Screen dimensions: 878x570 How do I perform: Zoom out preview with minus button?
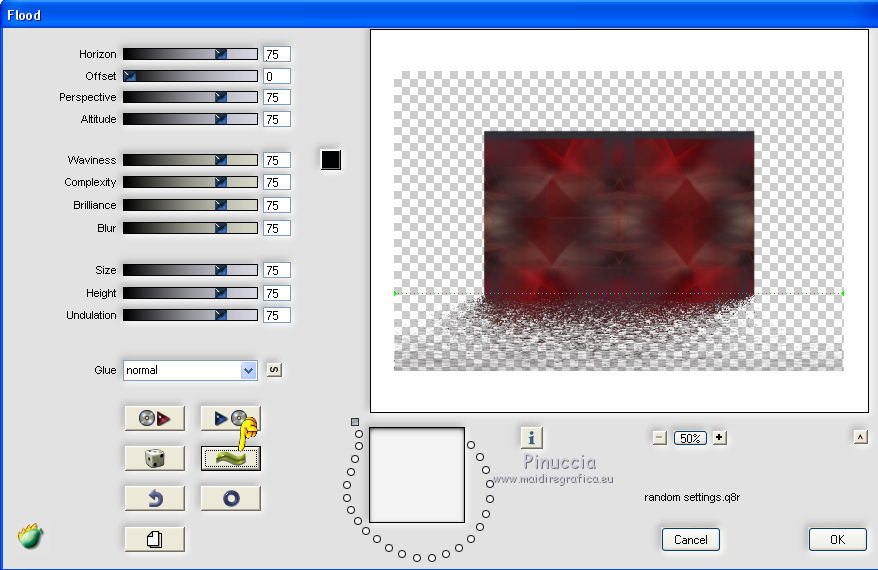pyautogui.click(x=660, y=438)
